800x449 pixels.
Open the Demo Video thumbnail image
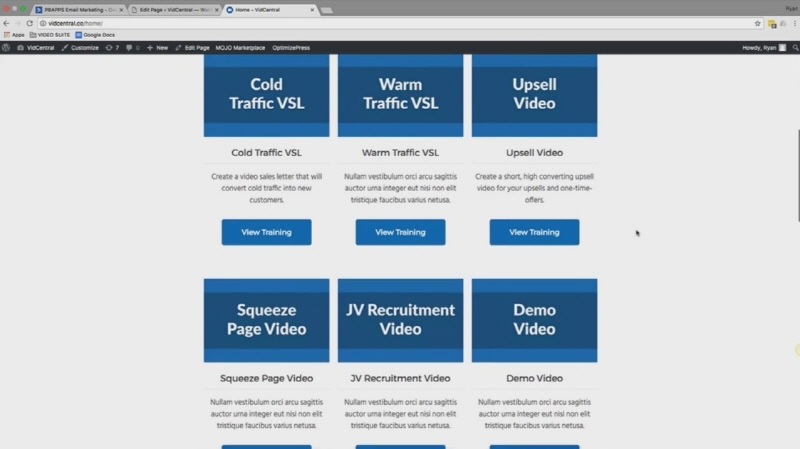tap(534, 320)
